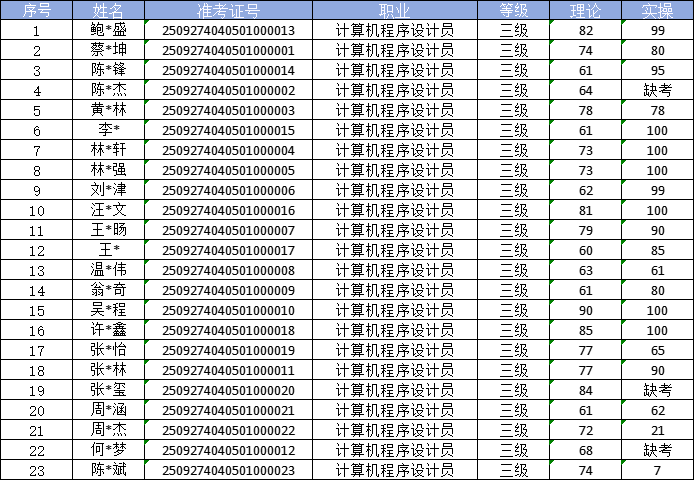This screenshot has height=480, width=694.
Task: Click the 实操 column header
Action: (657, 10)
